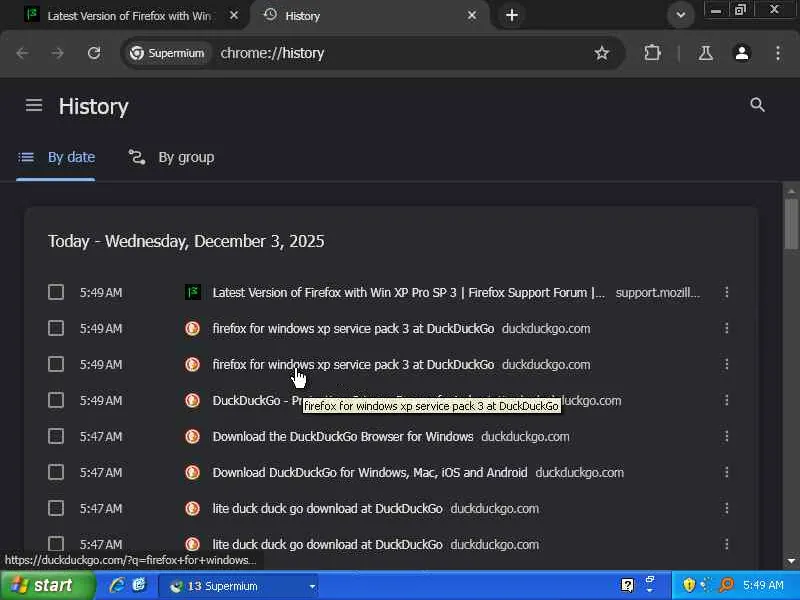Check the Latest Version of Firefox entry checkbox
The height and width of the screenshot is (600, 800).
point(56,292)
